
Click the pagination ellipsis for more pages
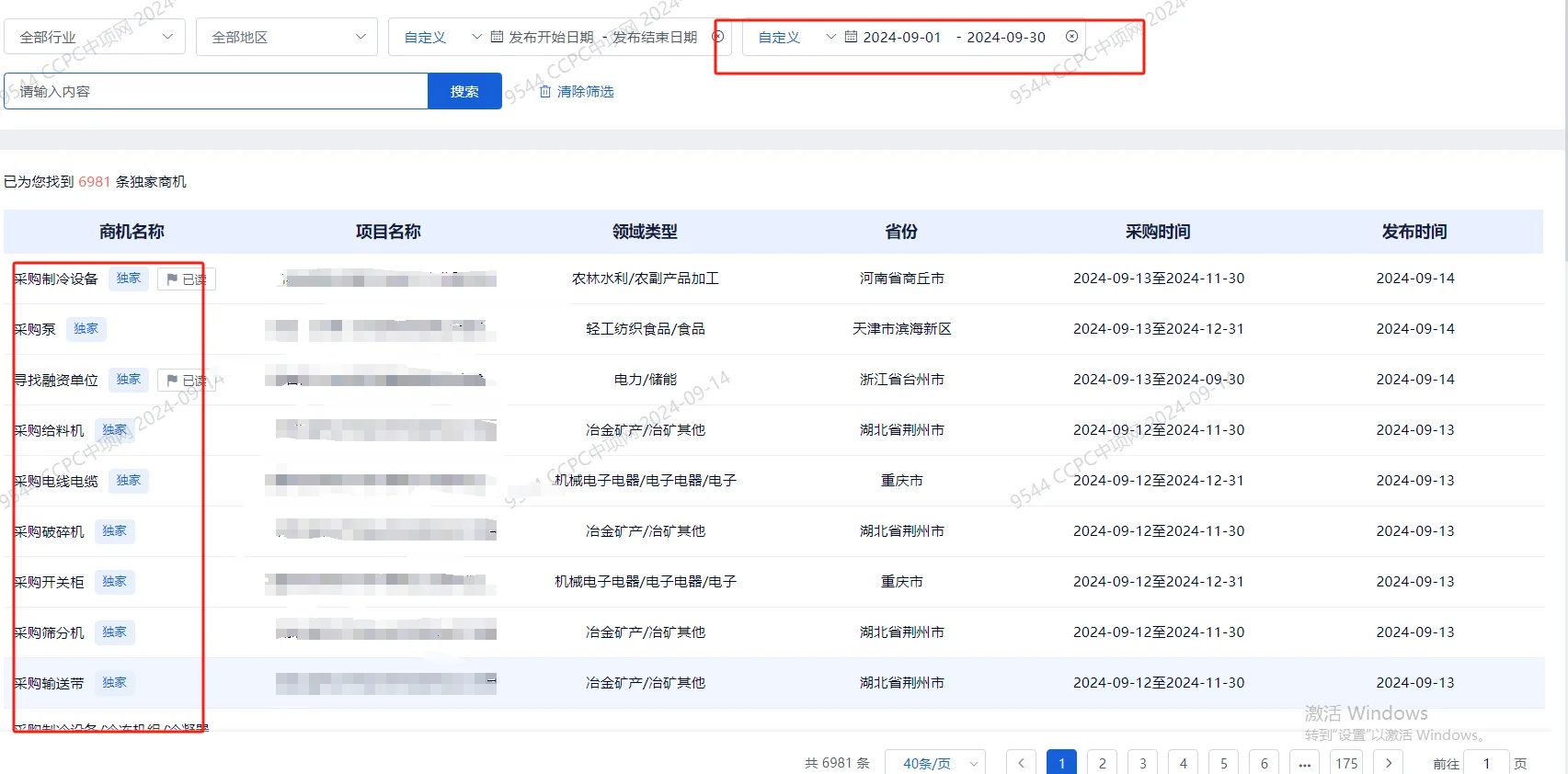1304,763
